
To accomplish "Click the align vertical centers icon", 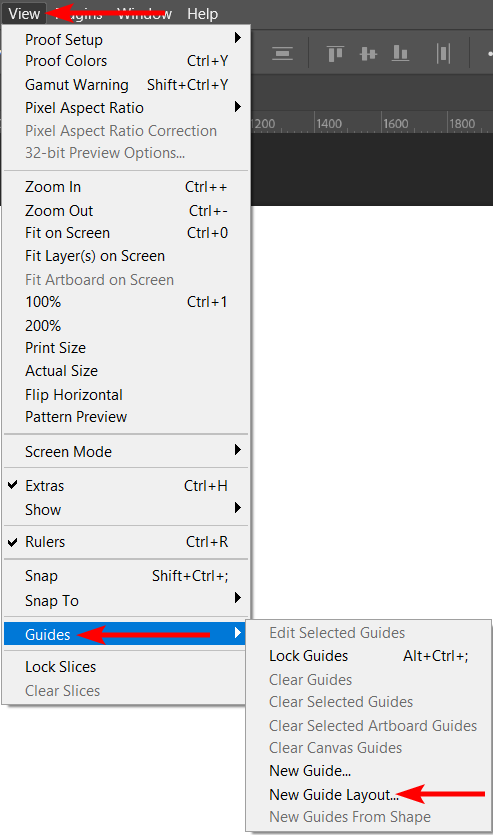I will pyautogui.click(x=368, y=54).
